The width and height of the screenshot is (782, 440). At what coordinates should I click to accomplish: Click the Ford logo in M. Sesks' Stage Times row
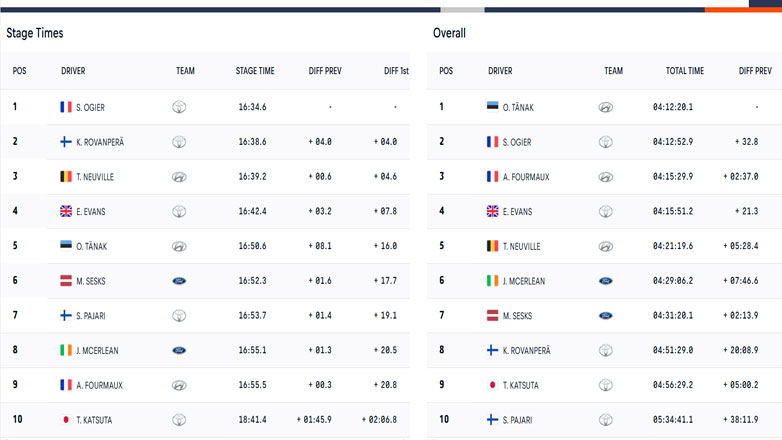pos(179,281)
